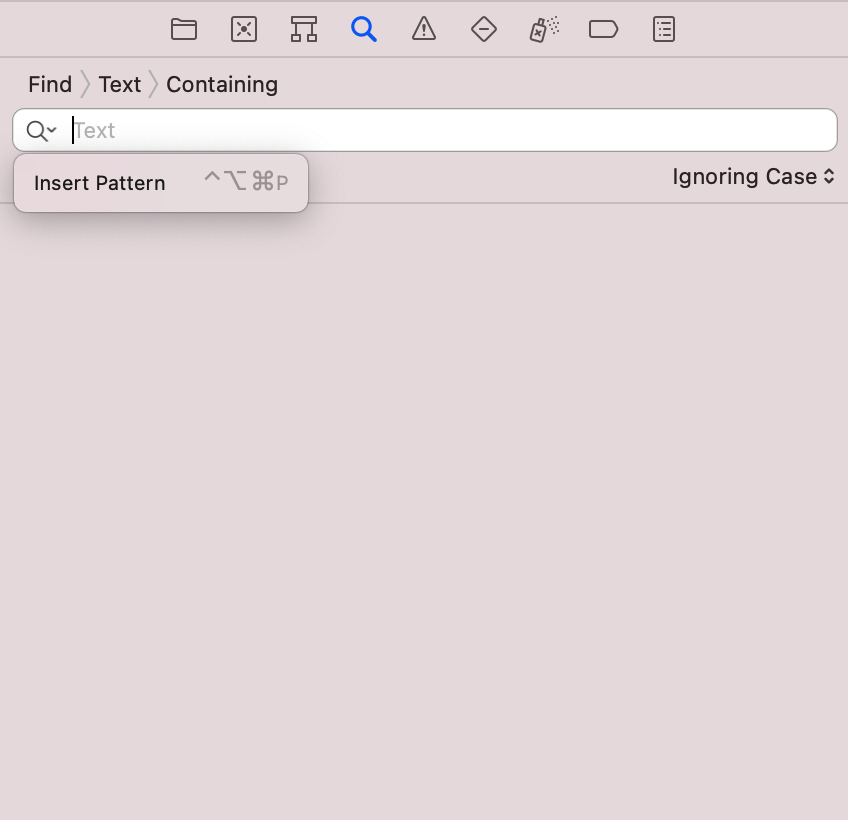This screenshot has height=820, width=848.
Task: Open search options via the magnifier chevron
Action: (x=40, y=130)
